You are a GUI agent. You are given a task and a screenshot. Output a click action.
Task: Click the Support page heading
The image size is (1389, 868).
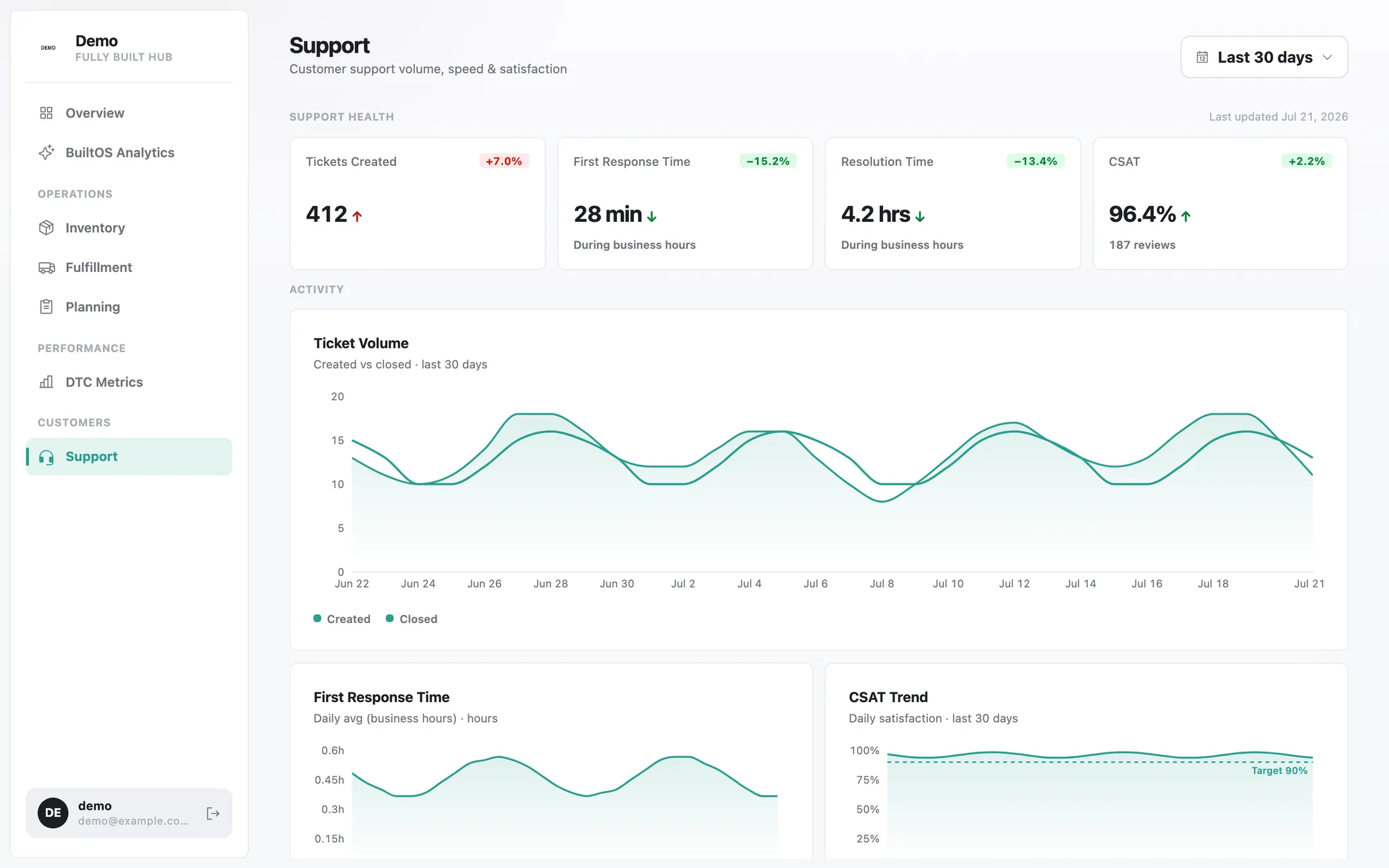(329, 46)
